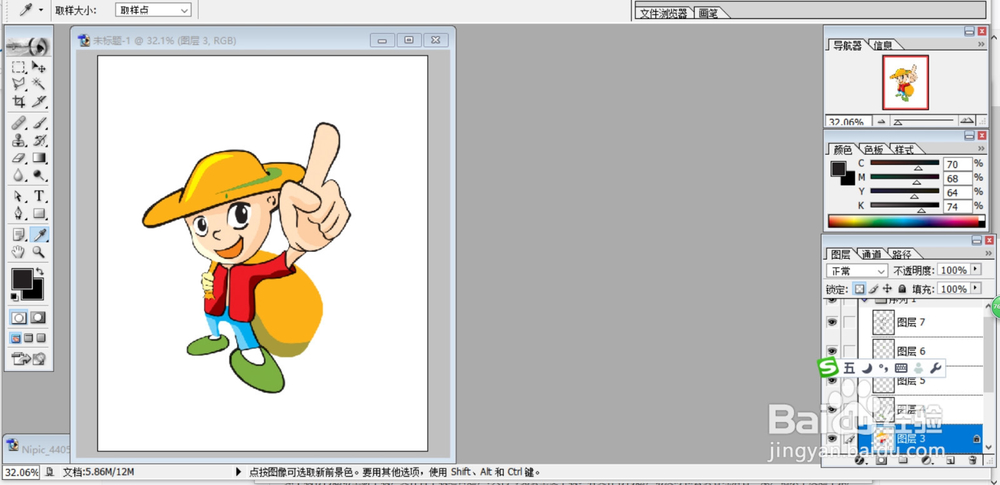Create a new layer

pyautogui.click(x=950, y=459)
